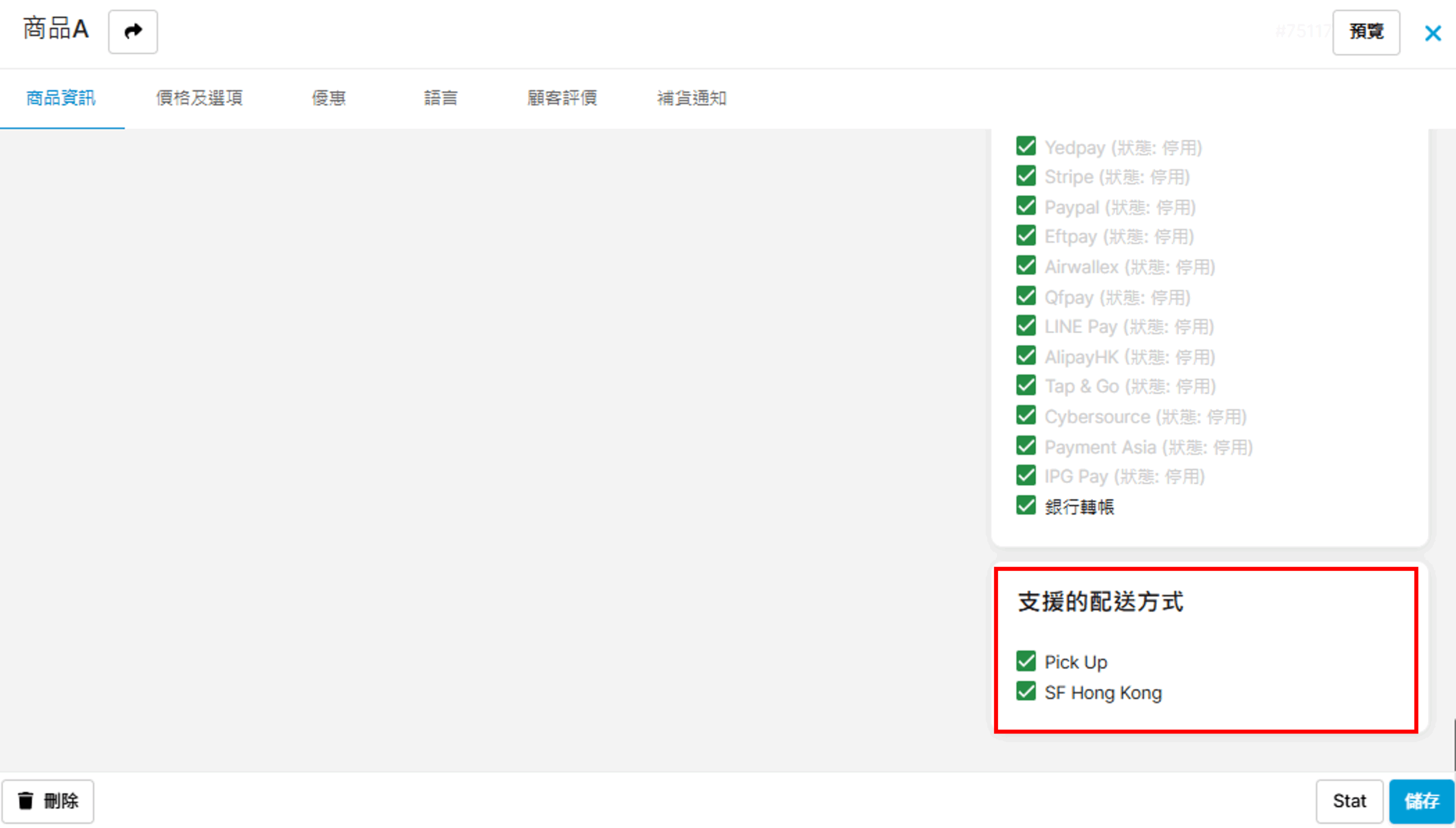Open the 優惠 tab
Viewport: 1456px width, 828px height.
click(328, 98)
